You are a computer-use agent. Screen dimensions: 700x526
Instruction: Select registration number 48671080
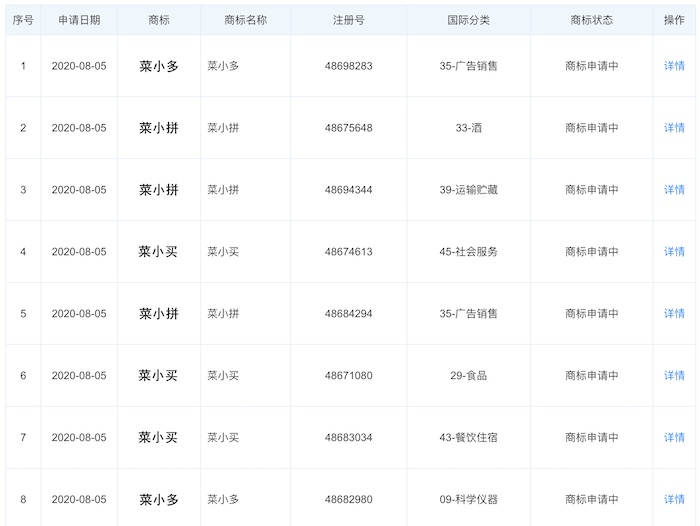(348, 376)
